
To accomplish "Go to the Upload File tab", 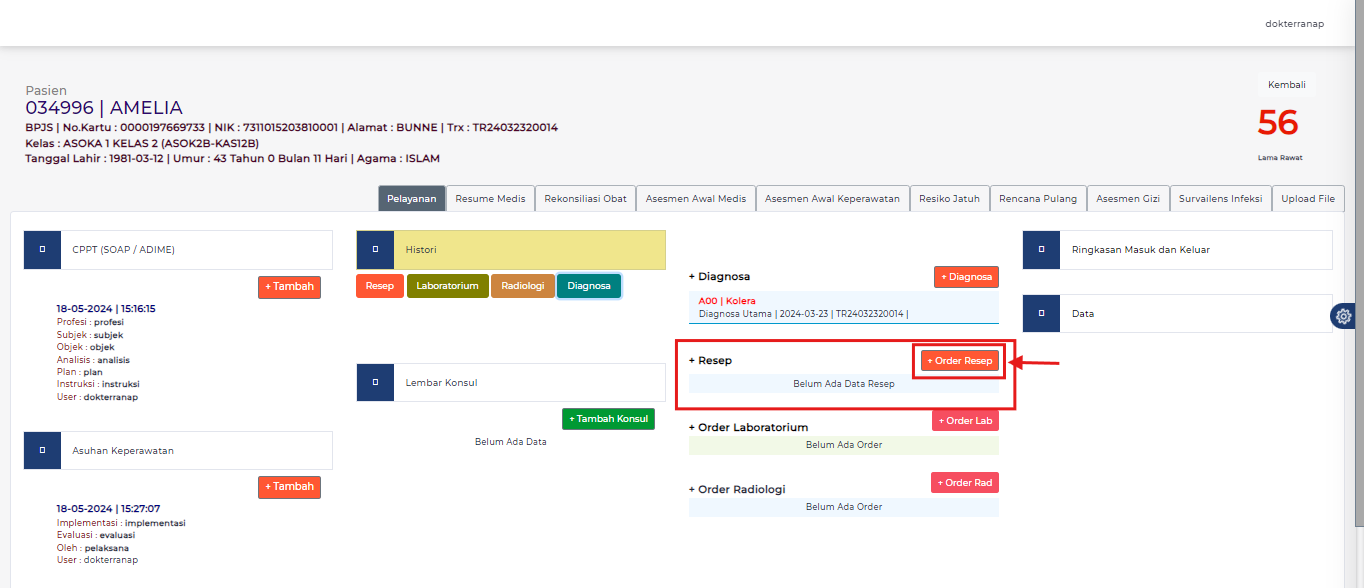I will coord(1308,198).
